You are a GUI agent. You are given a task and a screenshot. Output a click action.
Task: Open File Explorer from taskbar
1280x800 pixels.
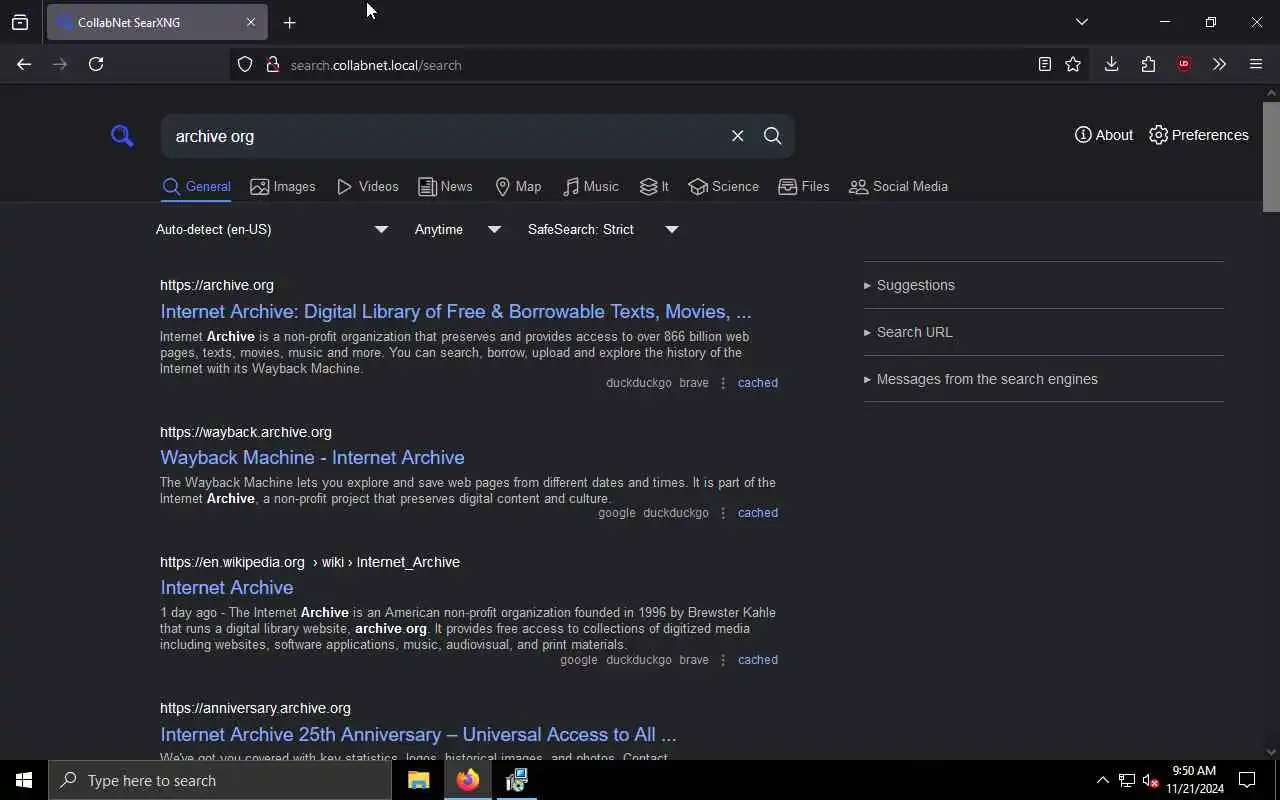(x=419, y=780)
